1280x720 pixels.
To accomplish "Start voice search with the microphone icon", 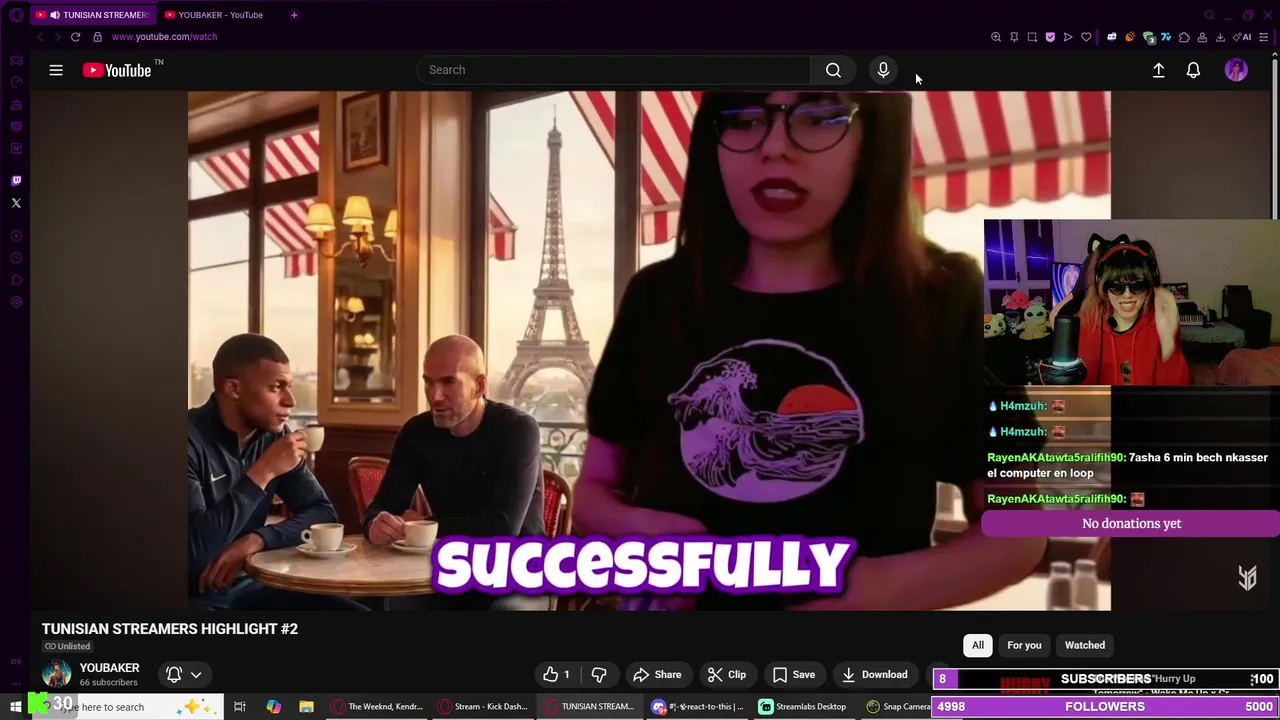I will (x=883, y=70).
